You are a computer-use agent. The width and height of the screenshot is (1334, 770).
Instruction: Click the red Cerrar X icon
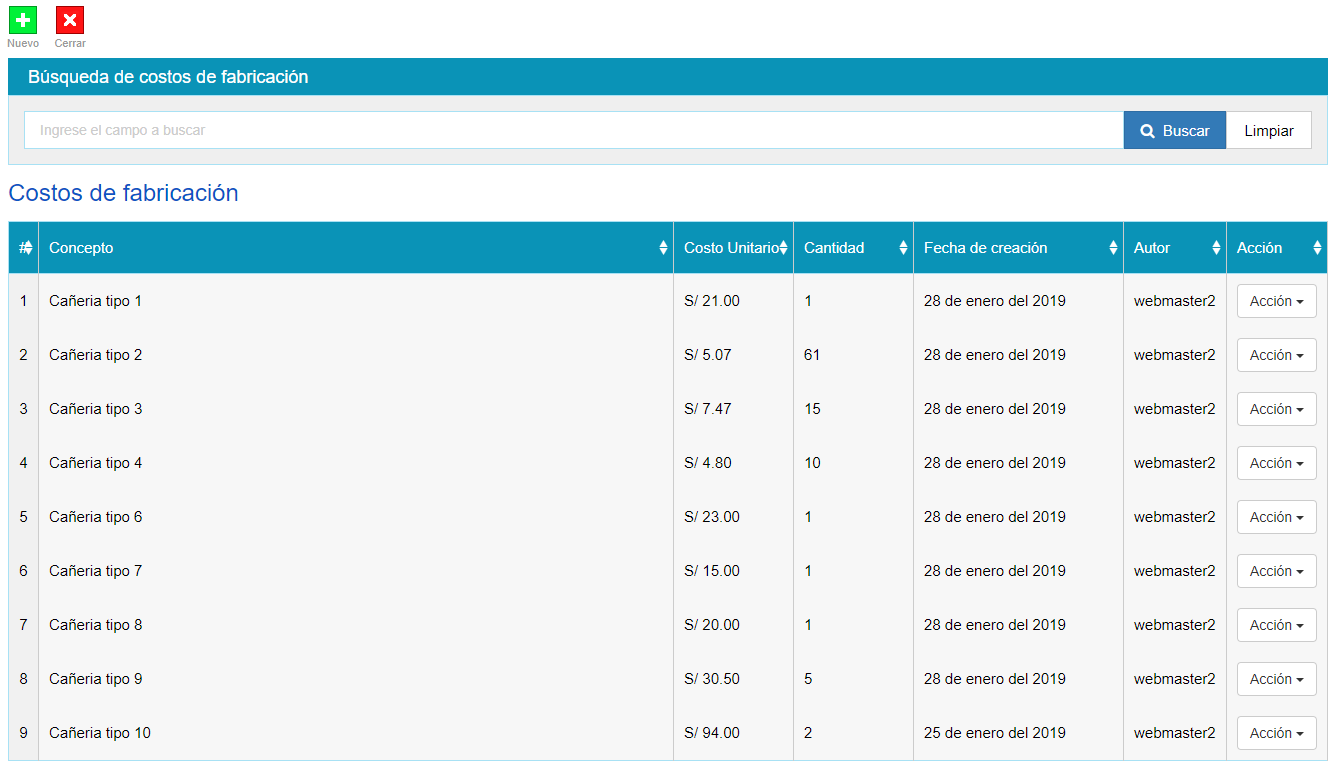click(70, 20)
